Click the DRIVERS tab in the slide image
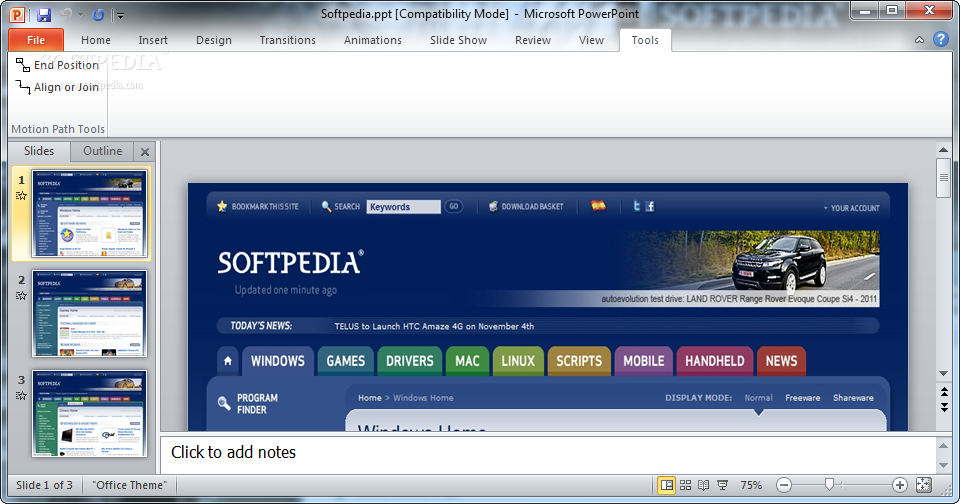Image resolution: width=960 pixels, height=504 pixels. click(410, 361)
